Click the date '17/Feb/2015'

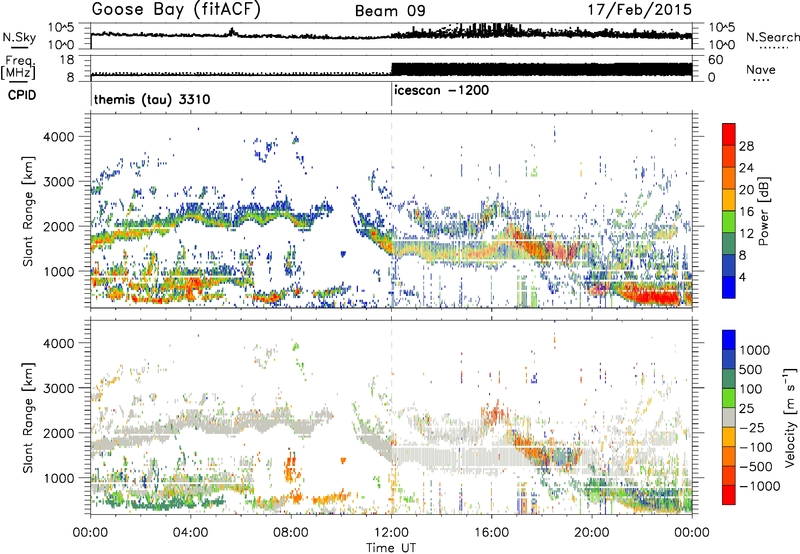pyautogui.click(x=639, y=9)
